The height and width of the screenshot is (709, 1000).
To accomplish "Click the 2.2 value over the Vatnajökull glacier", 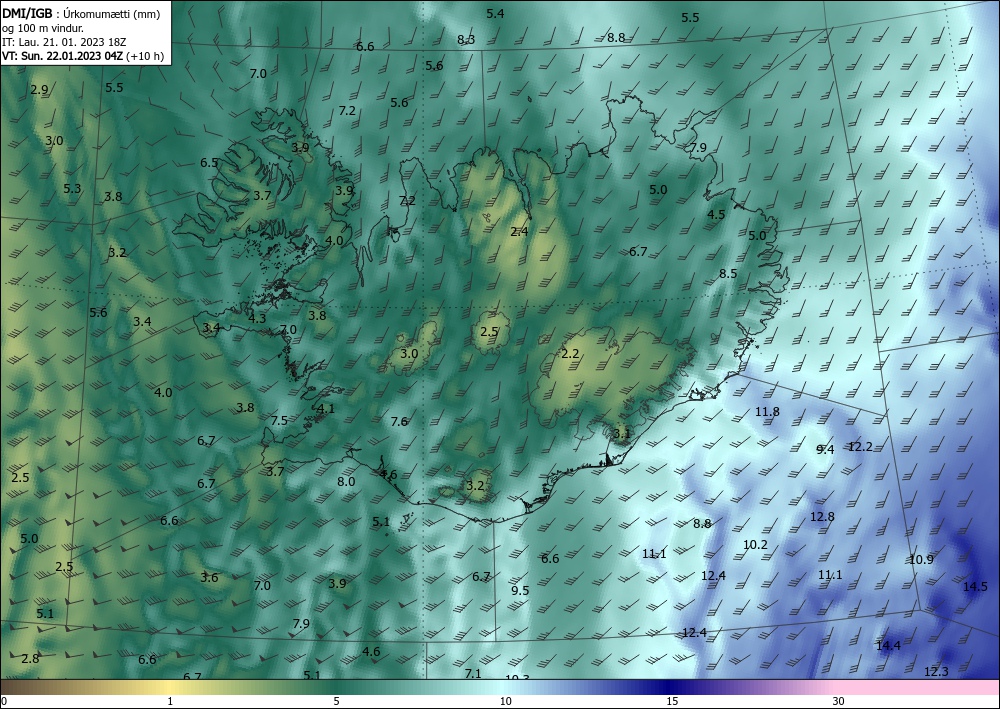I will [570, 354].
